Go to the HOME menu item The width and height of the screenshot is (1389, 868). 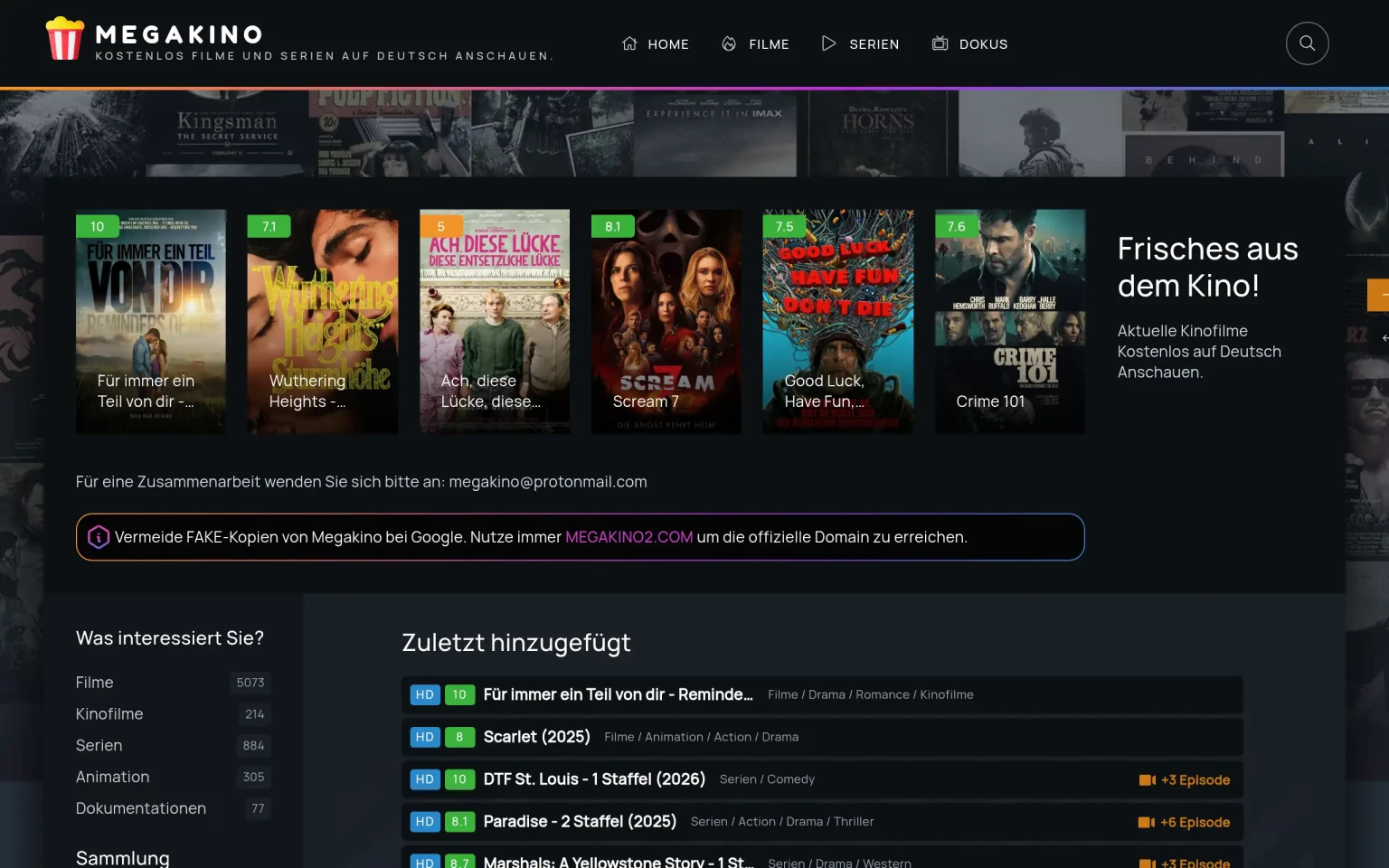(x=656, y=43)
